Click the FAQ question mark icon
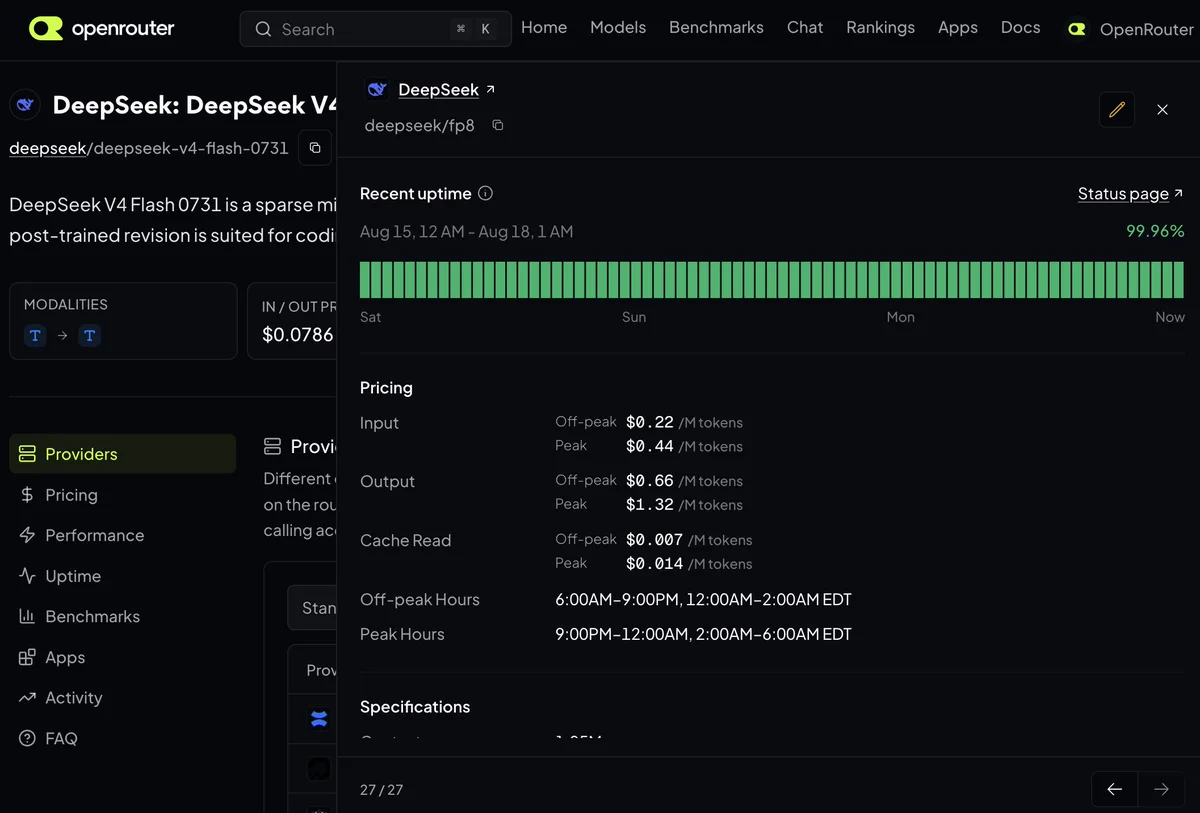Viewport: 1200px width, 813px height. 27,738
